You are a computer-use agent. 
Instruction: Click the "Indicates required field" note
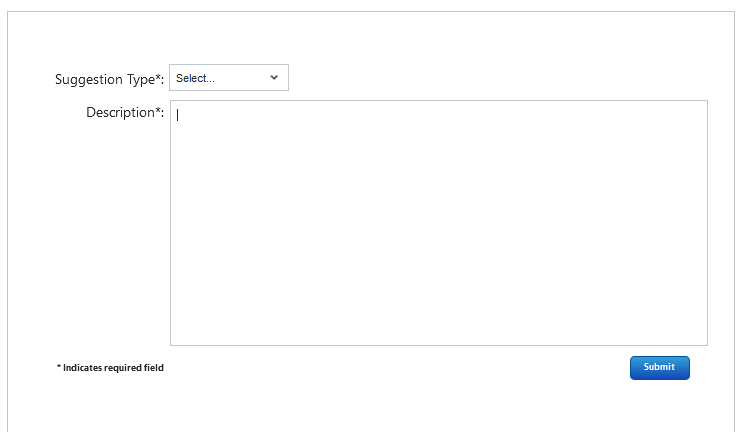pos(113,368)
